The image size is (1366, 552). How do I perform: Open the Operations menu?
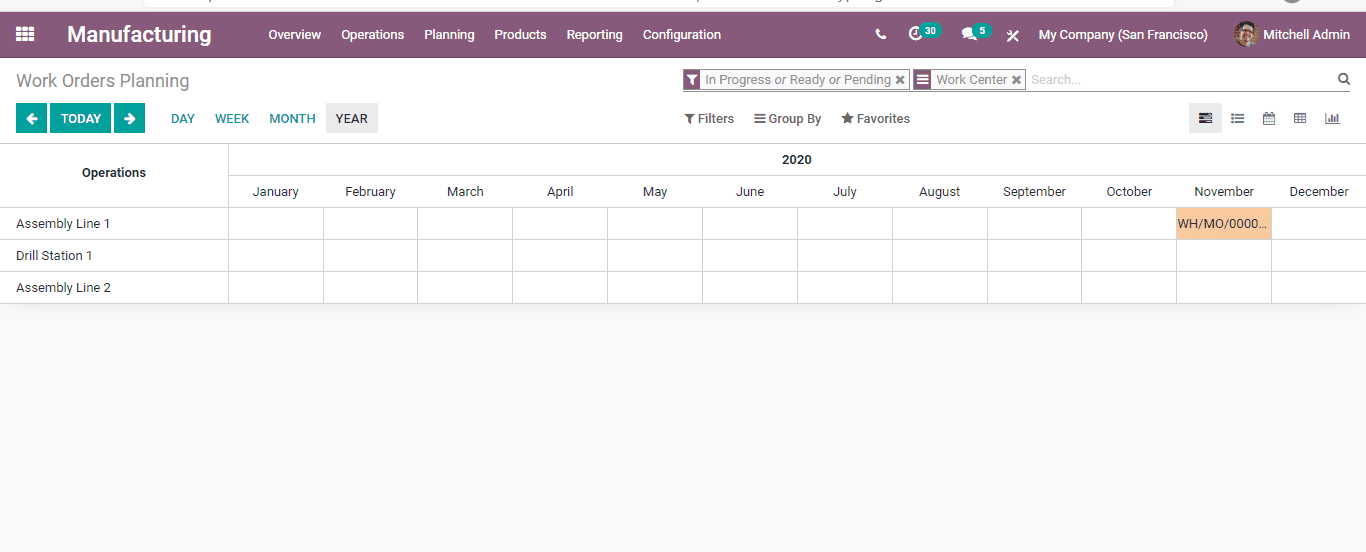point(372,34)
